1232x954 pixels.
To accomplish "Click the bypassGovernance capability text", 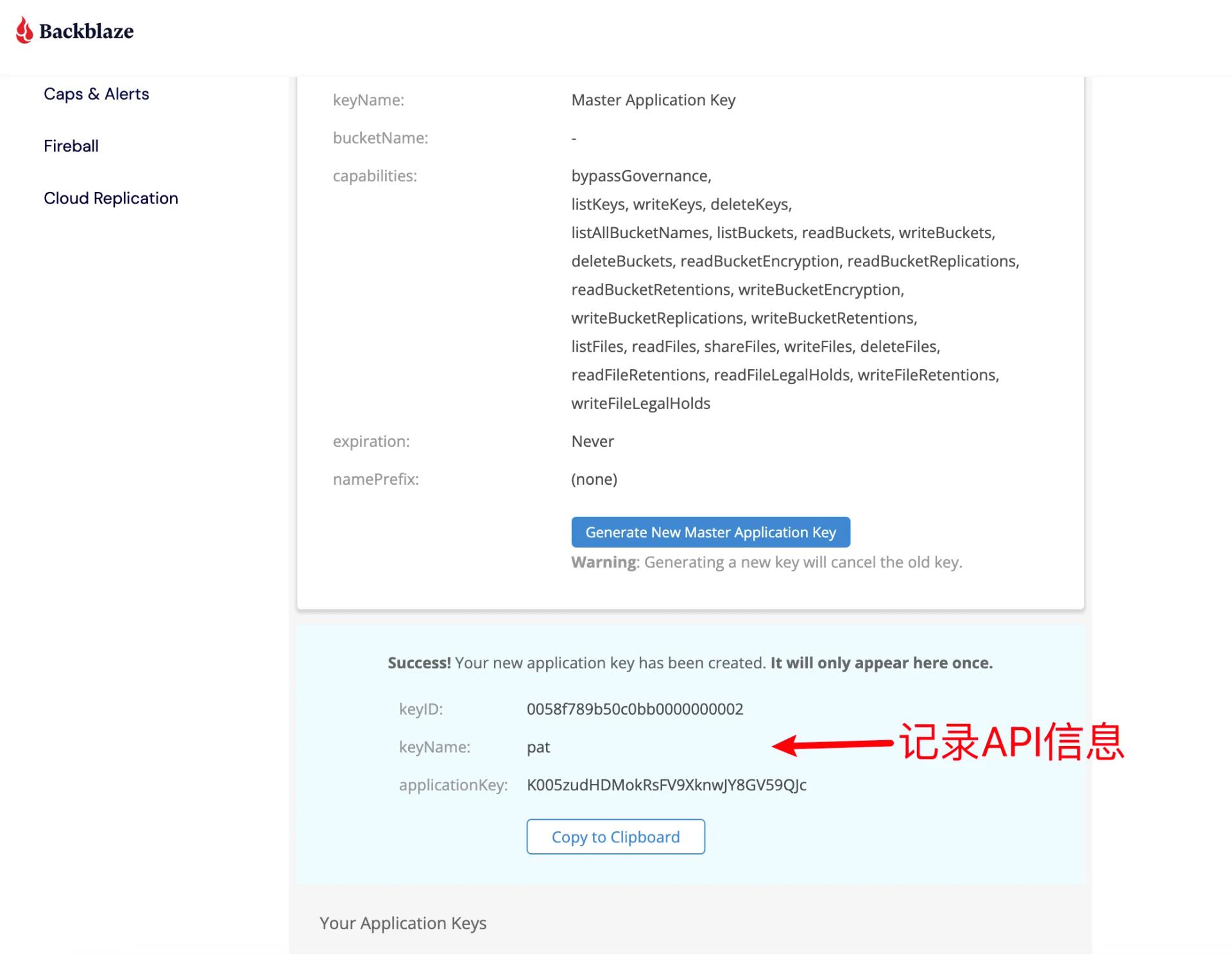I will (x=641, y=176).
